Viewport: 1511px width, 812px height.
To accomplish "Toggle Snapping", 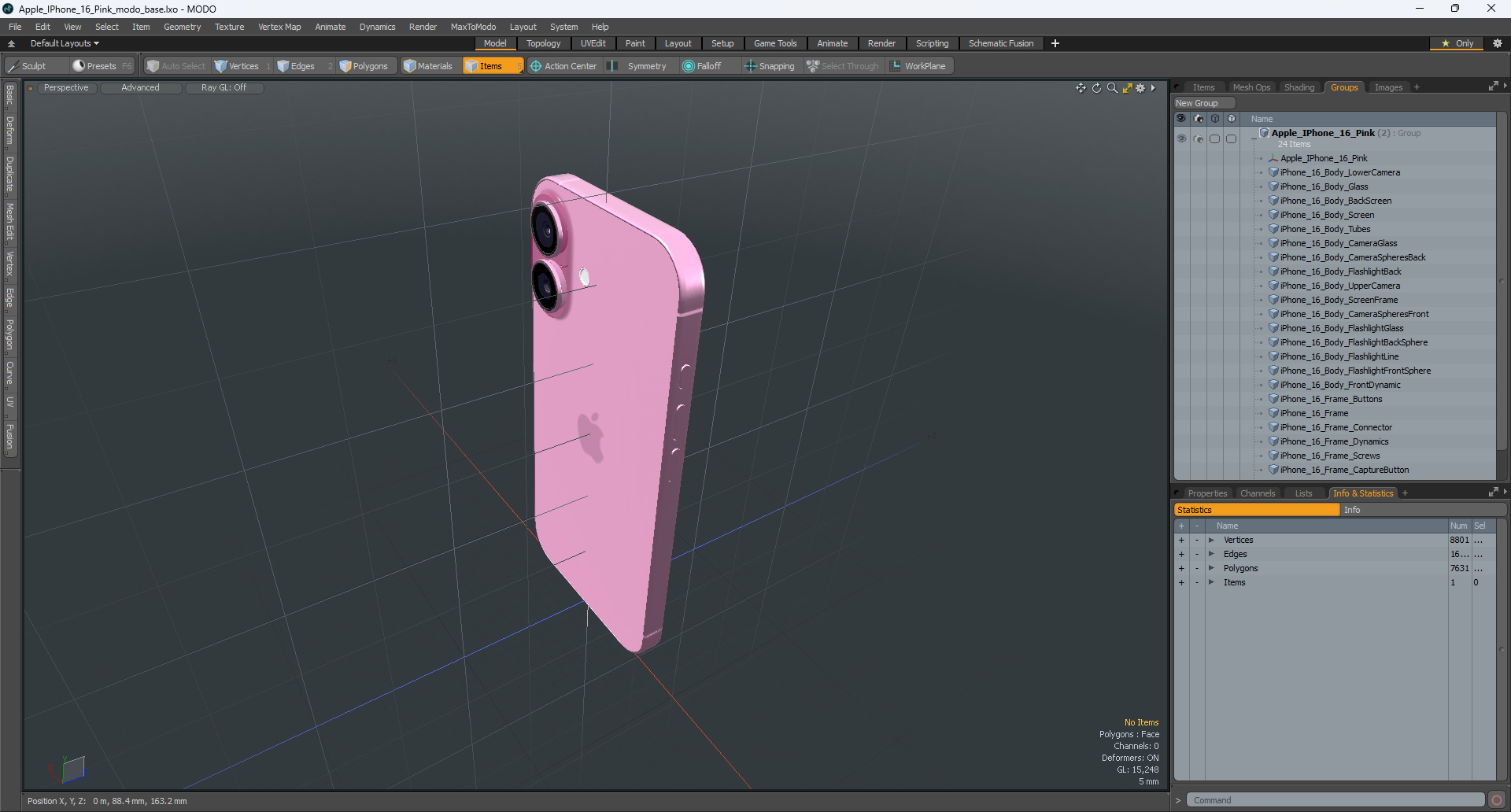I will [x=770, y=66].
